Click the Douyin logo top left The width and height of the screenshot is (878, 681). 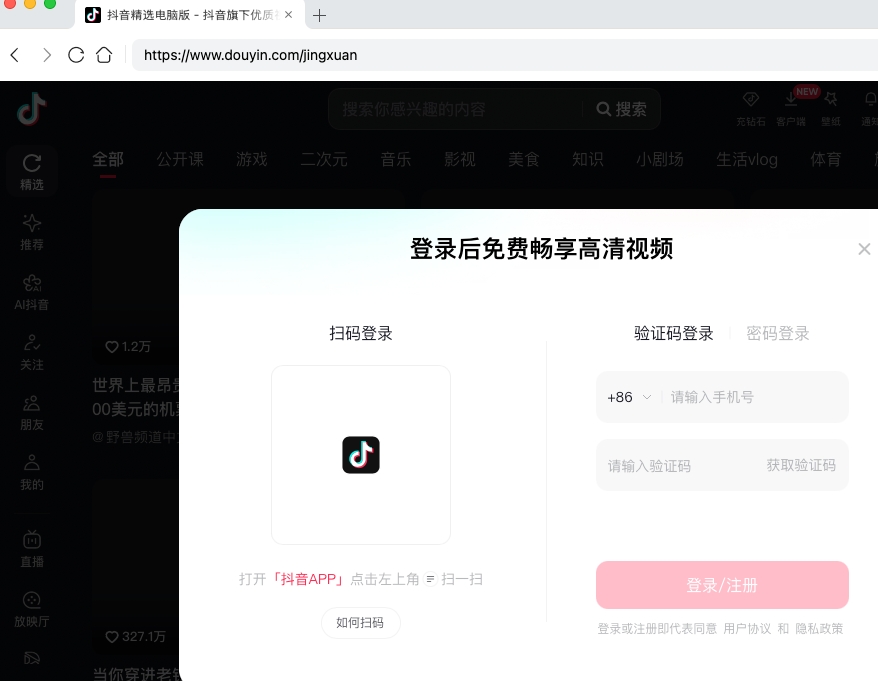coord(30,110)
